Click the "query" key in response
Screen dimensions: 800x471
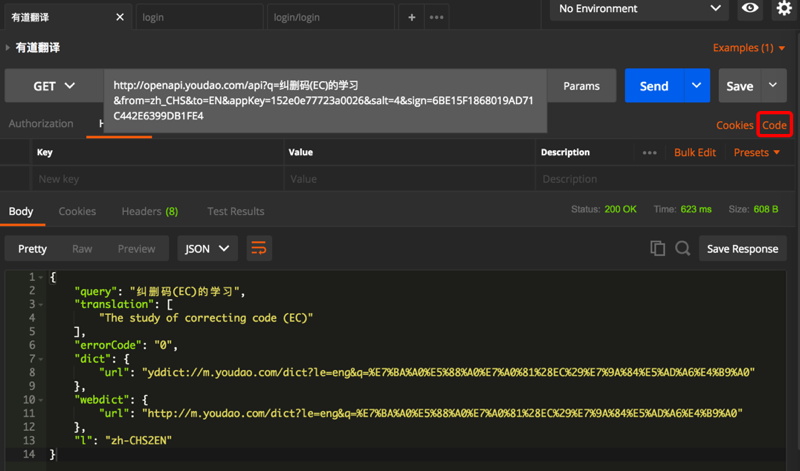pos(95,291)
